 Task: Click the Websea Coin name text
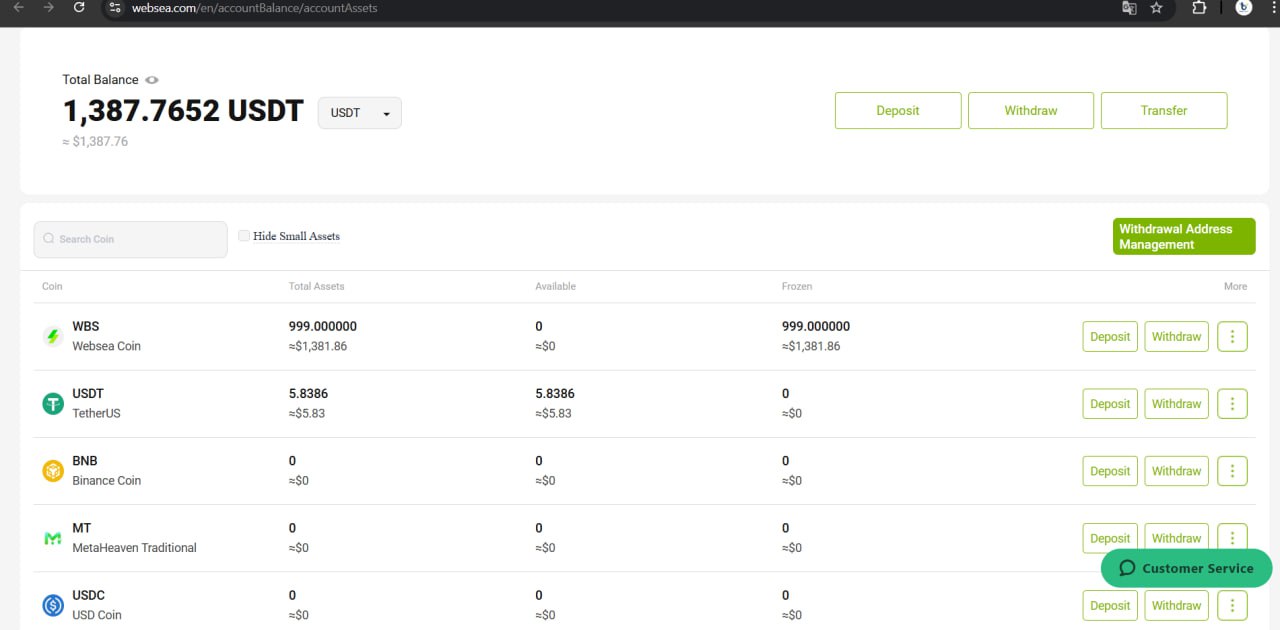106,346
